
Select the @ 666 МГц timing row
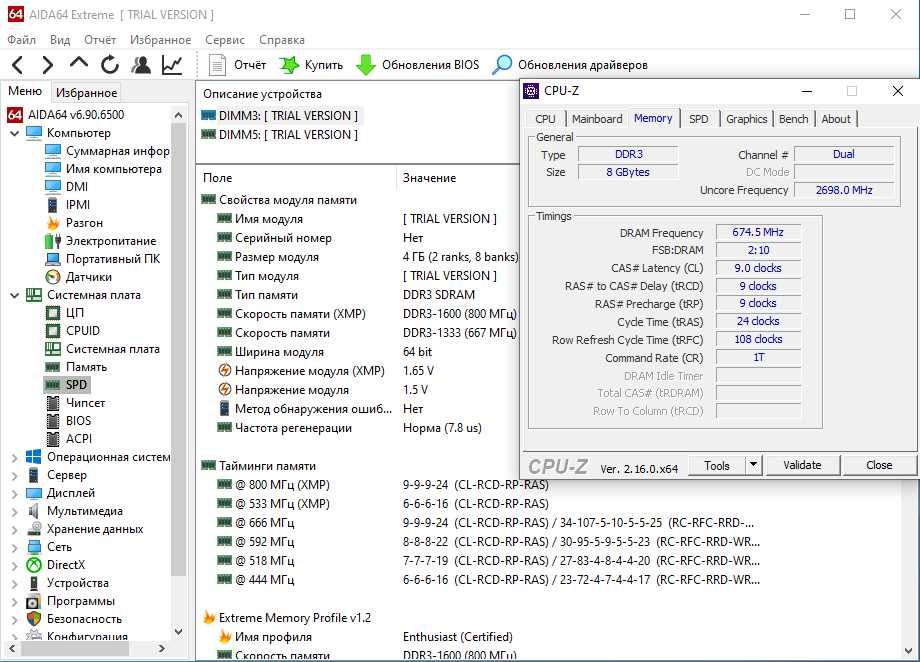[x=487, y=523]
